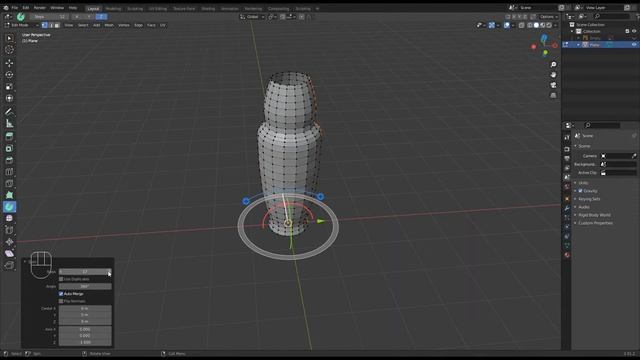Click the outliner search field
The image size is (640, 360).
611,16
